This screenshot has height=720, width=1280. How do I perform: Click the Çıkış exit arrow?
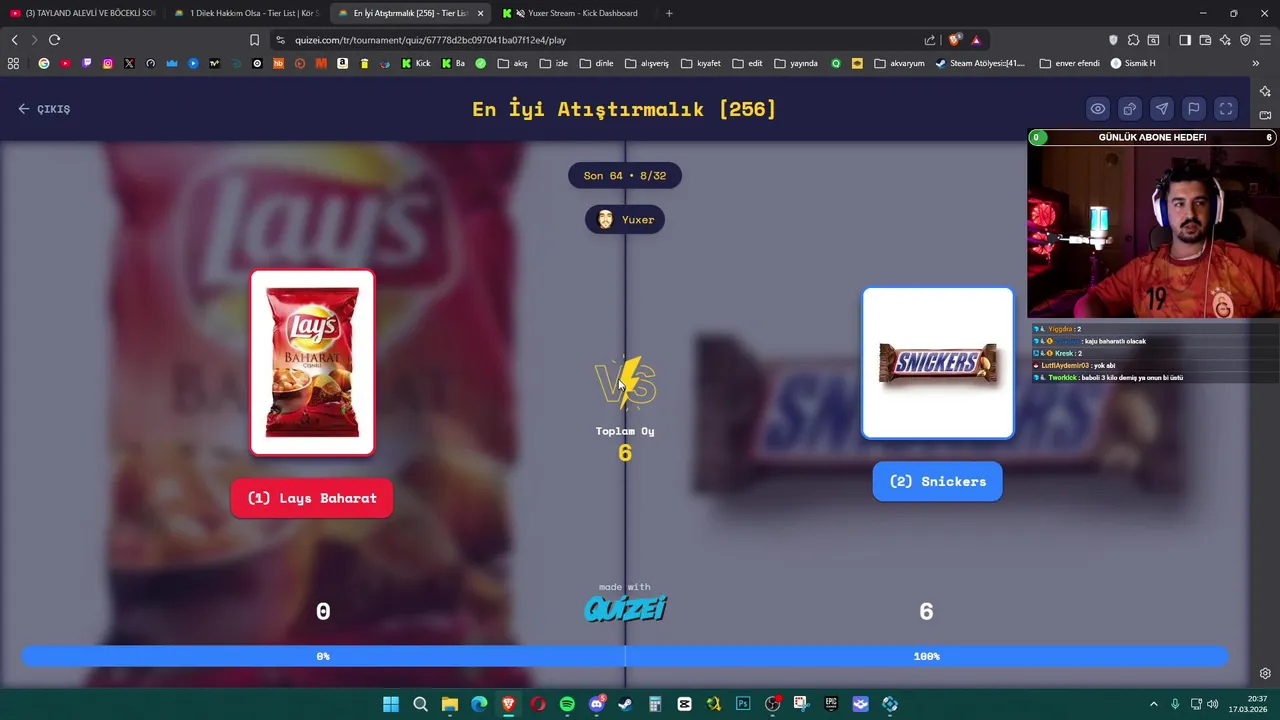44,109
